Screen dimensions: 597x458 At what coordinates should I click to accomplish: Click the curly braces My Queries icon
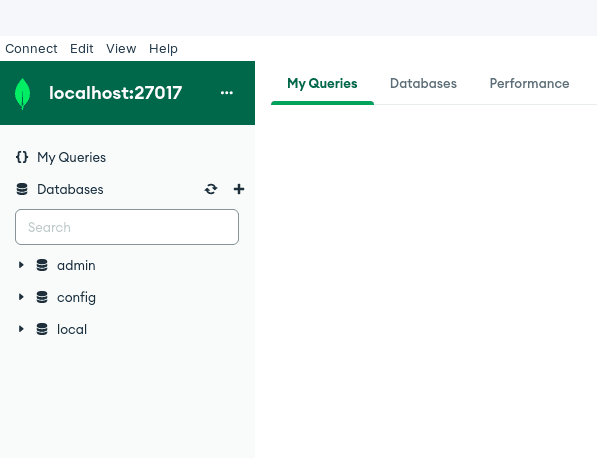(22, 157)
